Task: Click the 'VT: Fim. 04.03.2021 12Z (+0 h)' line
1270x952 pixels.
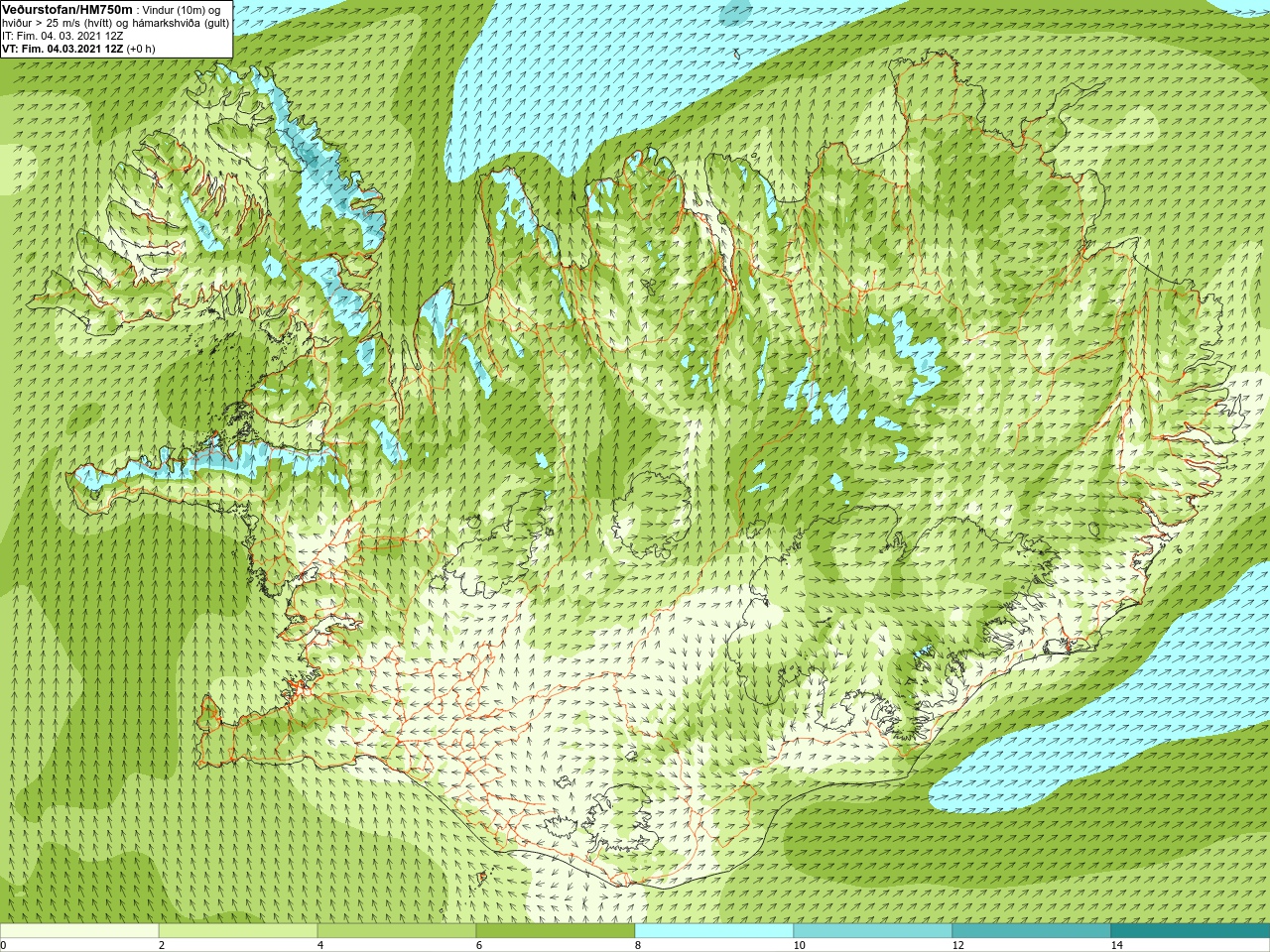Action: [x=78, y=49]
